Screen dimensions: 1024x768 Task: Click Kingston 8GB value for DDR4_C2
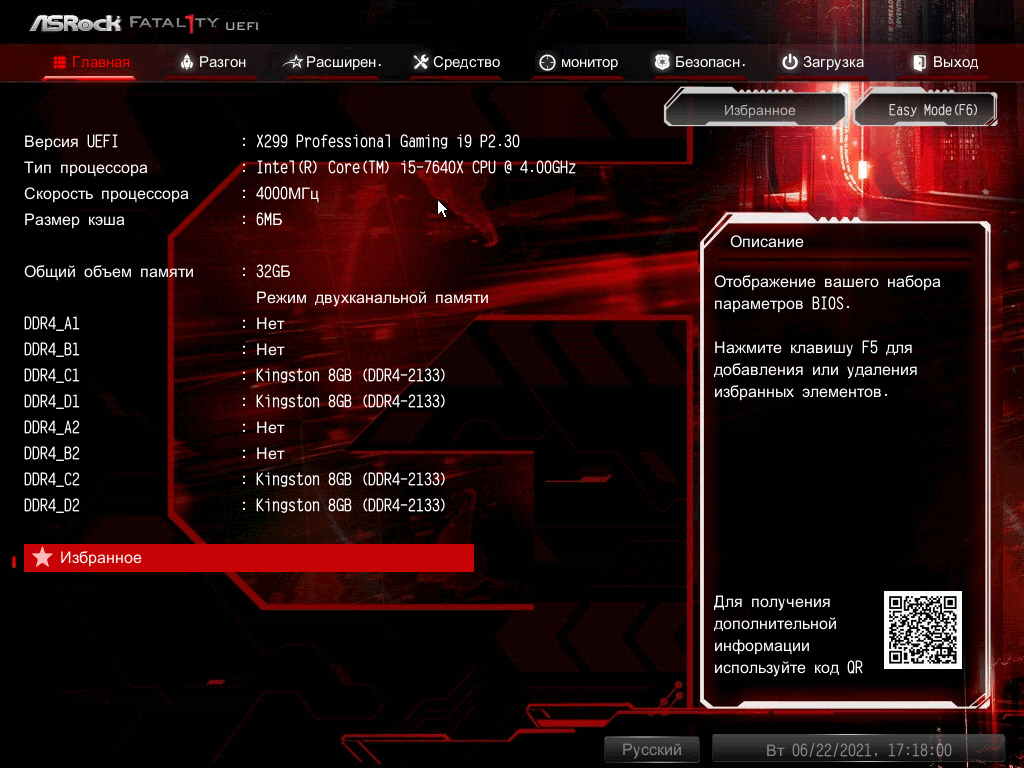click(x=351, y=479)
